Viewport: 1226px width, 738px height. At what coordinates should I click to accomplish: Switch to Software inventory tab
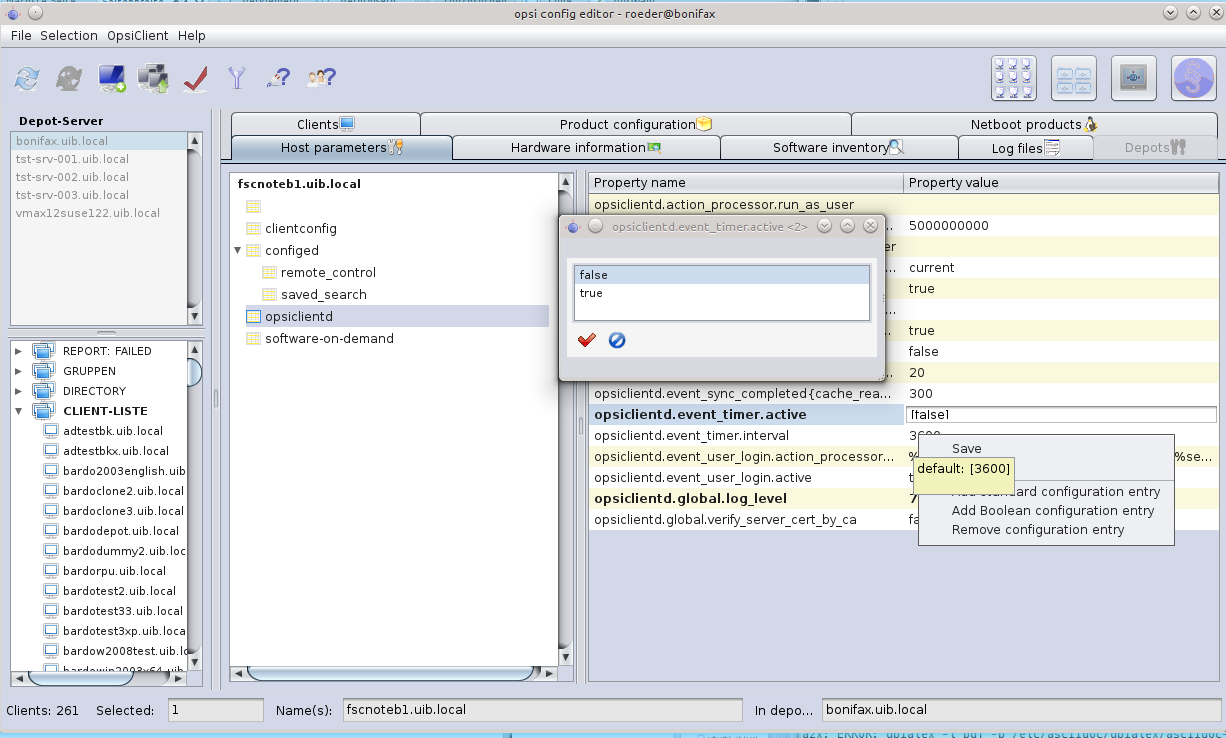(839, 148)
